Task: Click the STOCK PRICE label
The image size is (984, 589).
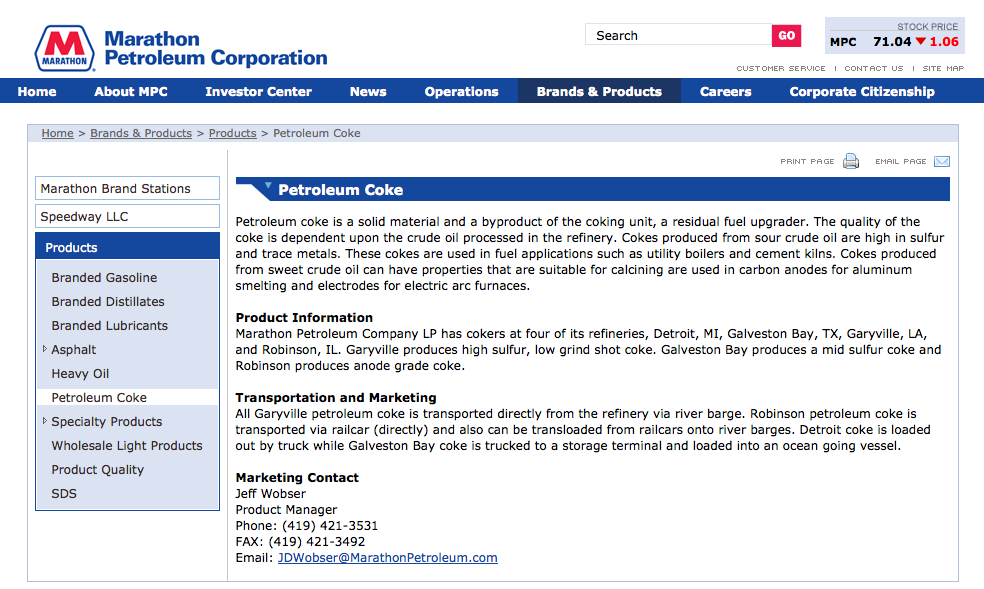Action: point(928,26)
